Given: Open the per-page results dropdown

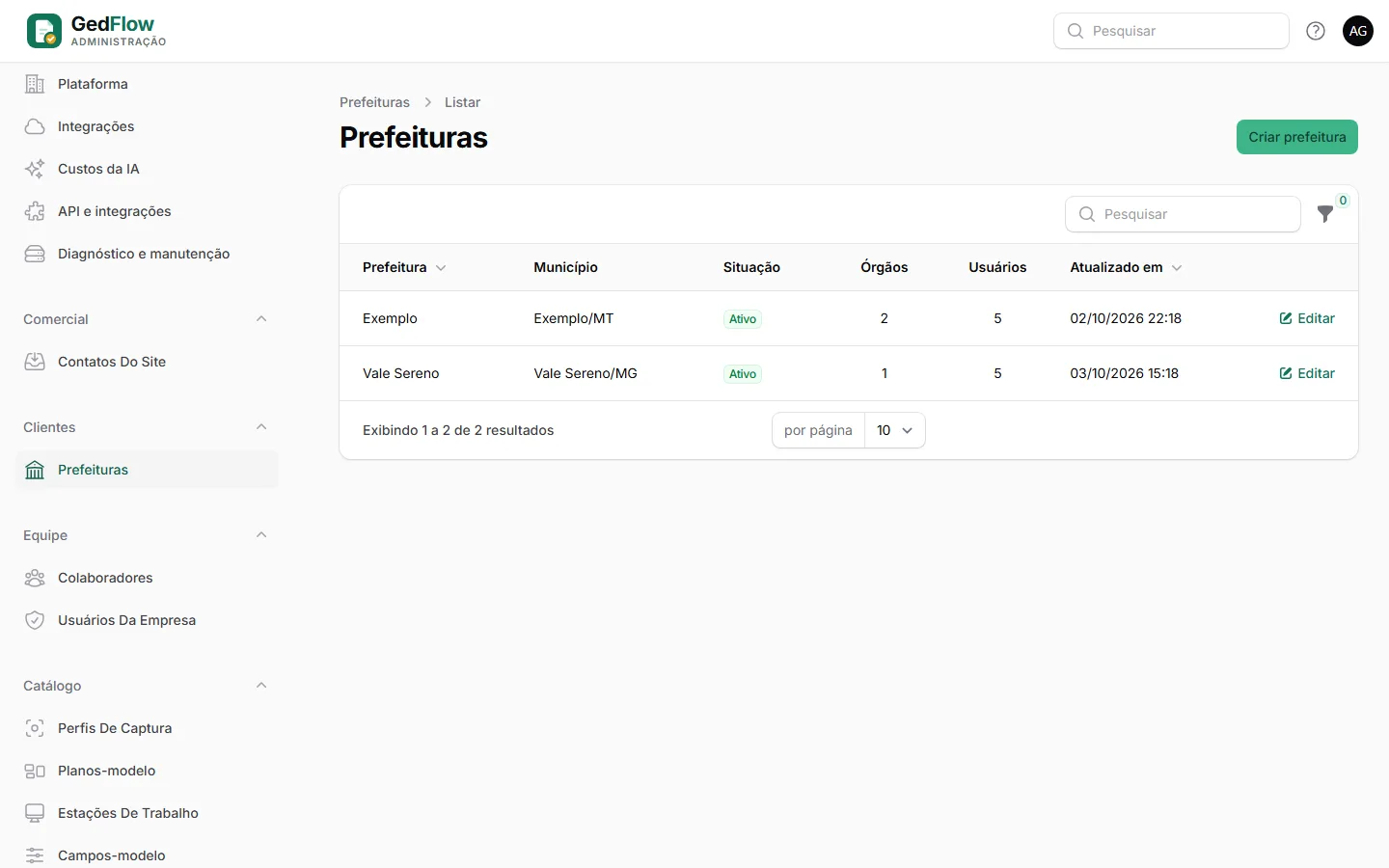Looking at the screenshot, I should pyautogui.click(x=895, y=430).
